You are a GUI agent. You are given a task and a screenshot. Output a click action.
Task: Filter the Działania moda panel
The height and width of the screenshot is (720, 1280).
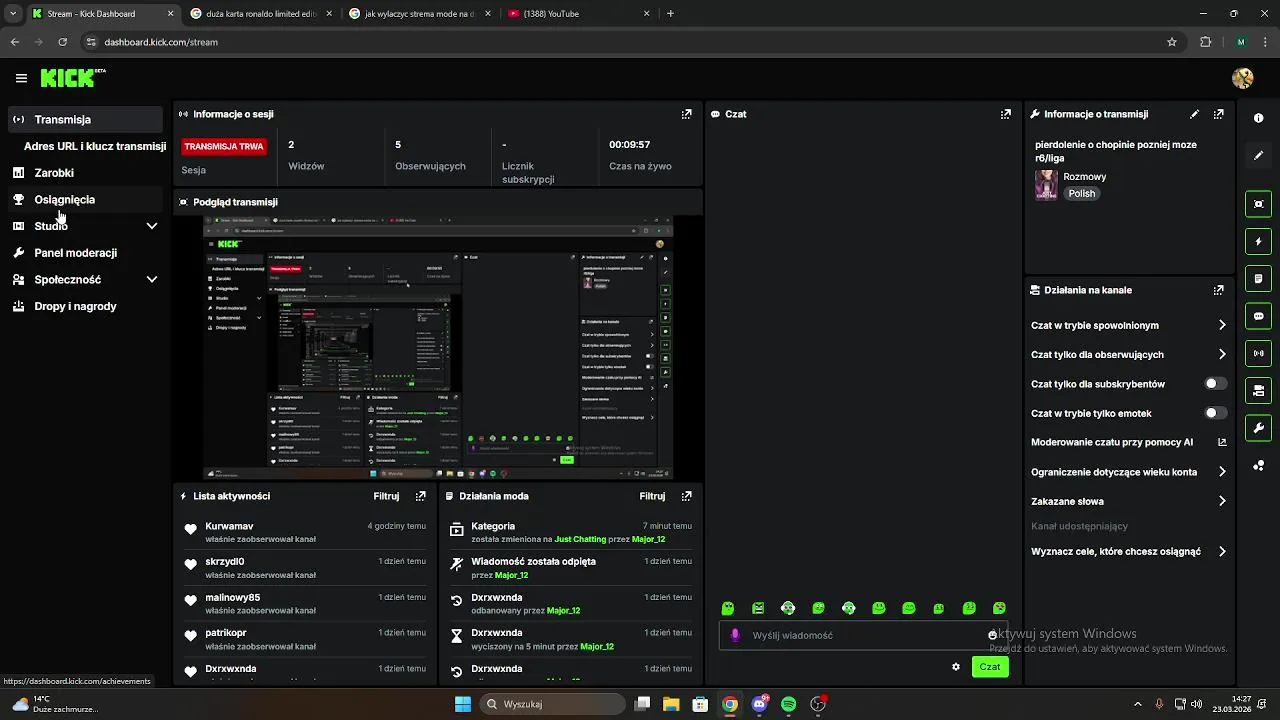652,496
